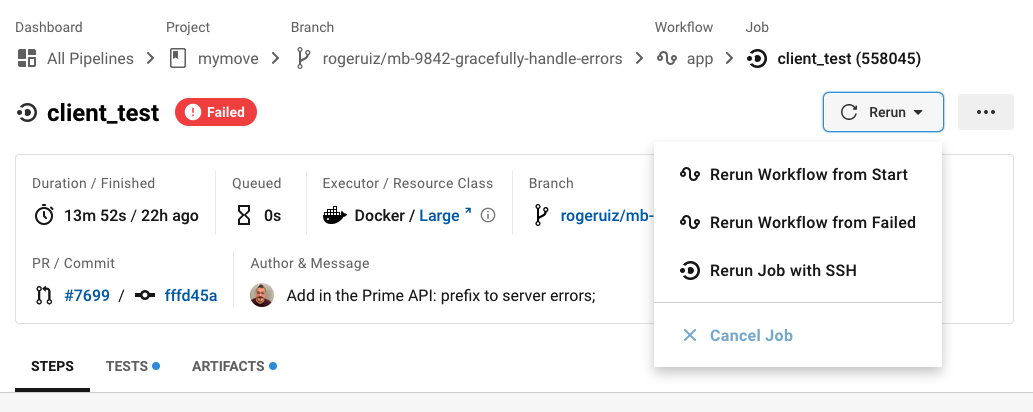This screenshot has height=412, width=1033.
Task: Select commit message Add in the Prime API
Action: pos(441,295)
